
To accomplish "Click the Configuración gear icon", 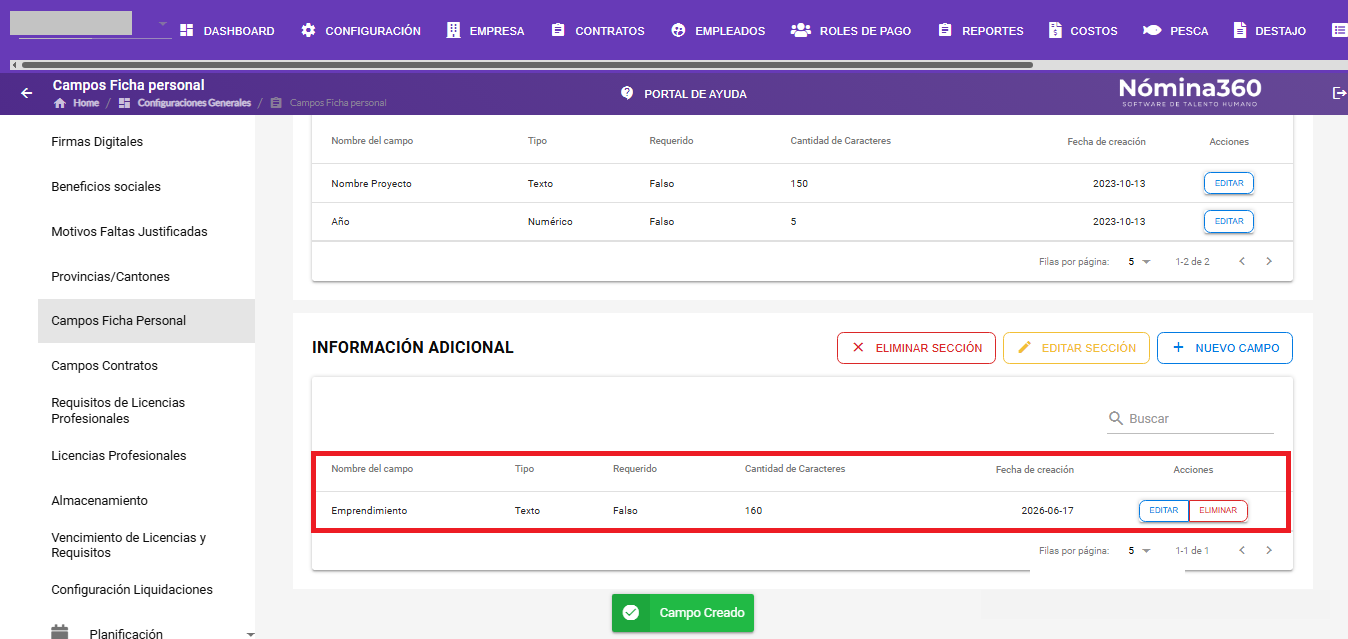I will (x=308, y=31).
